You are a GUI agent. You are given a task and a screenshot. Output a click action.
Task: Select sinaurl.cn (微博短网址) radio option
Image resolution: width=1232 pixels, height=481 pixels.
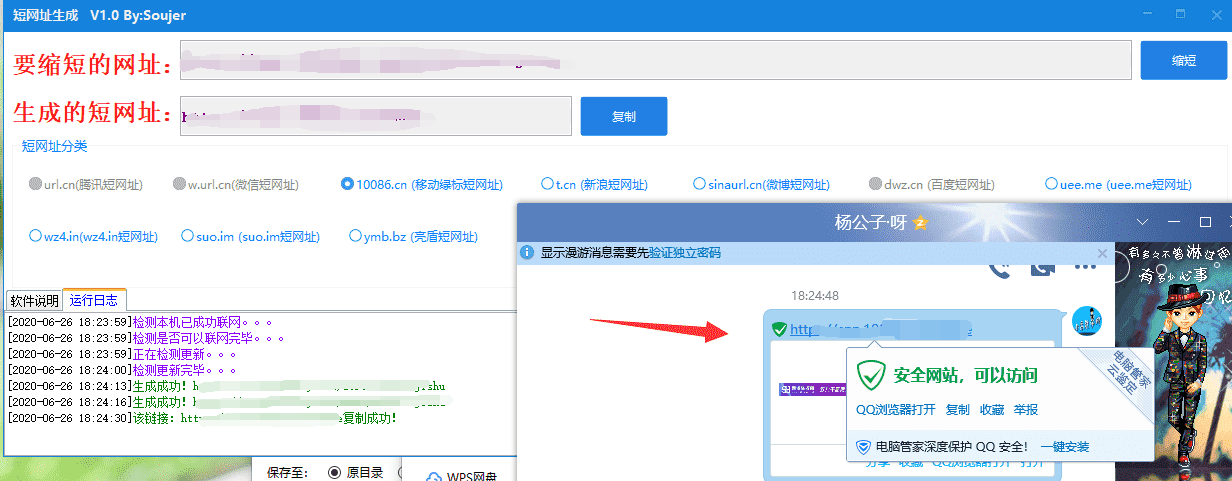[762, 184]
